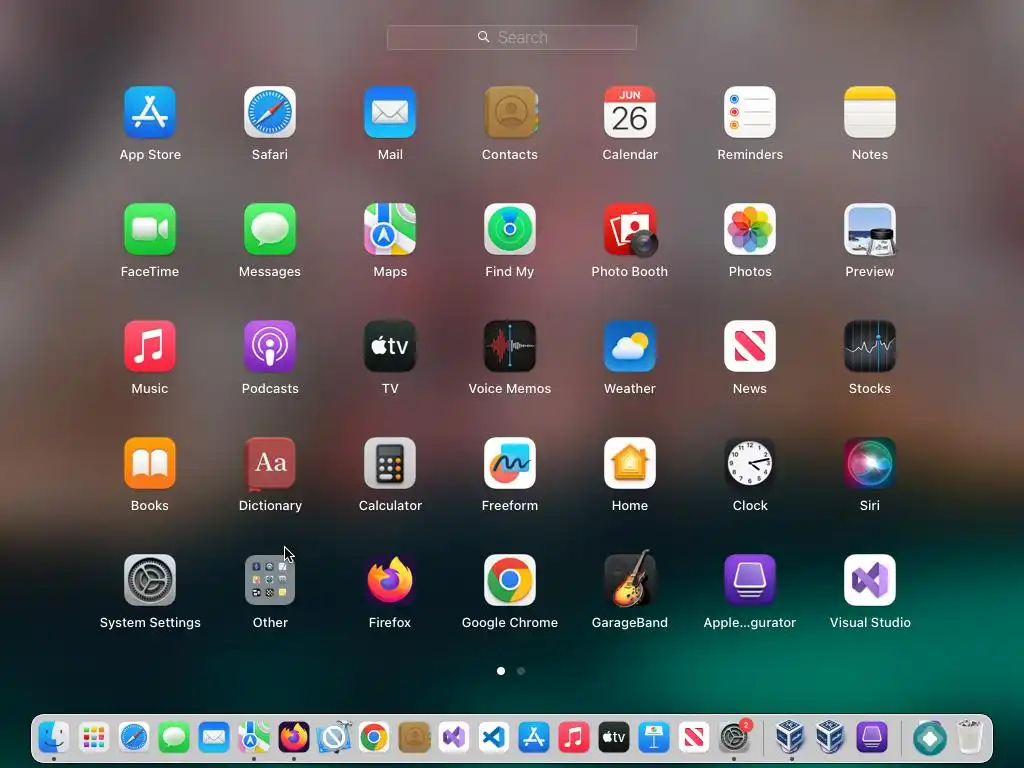The image size is (1024, 768).
Task: Open Safari from the Dock
Action: click(134, 737)
